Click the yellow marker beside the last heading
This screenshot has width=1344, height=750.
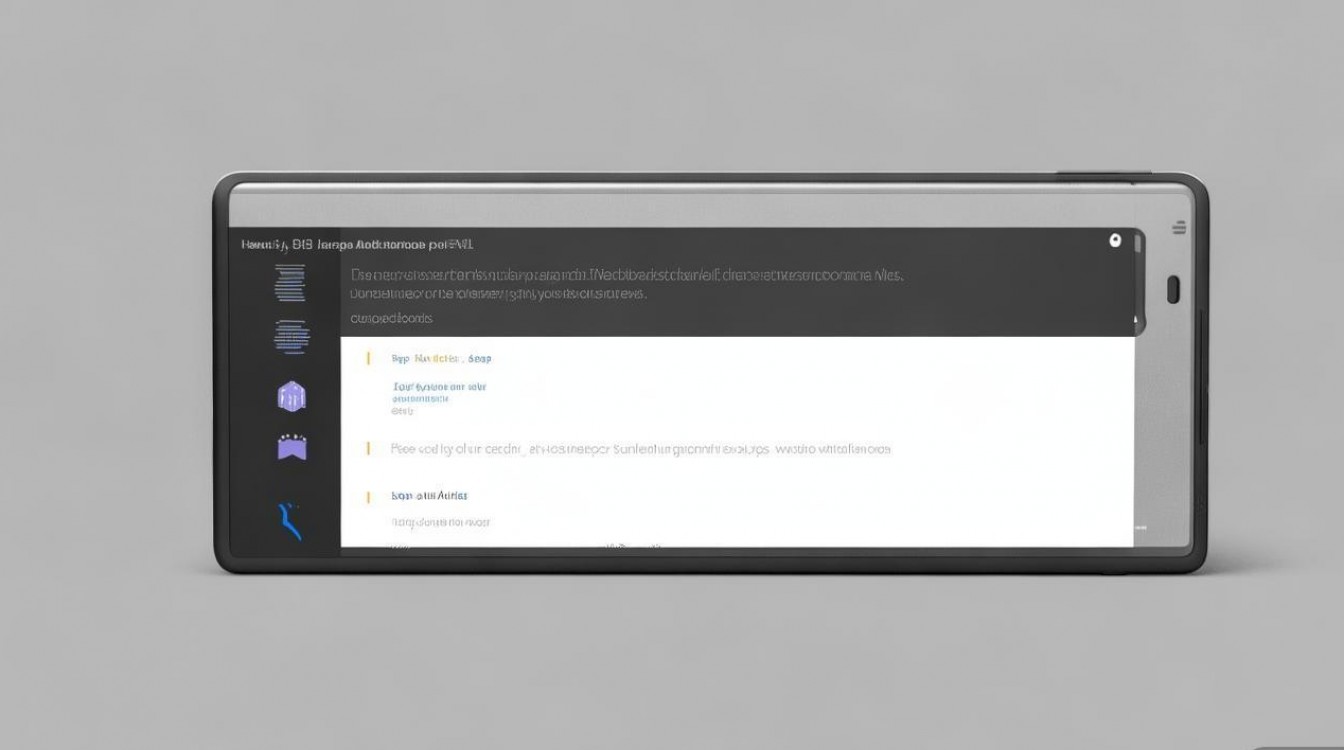pyautogui.click(x=368, y=496)
